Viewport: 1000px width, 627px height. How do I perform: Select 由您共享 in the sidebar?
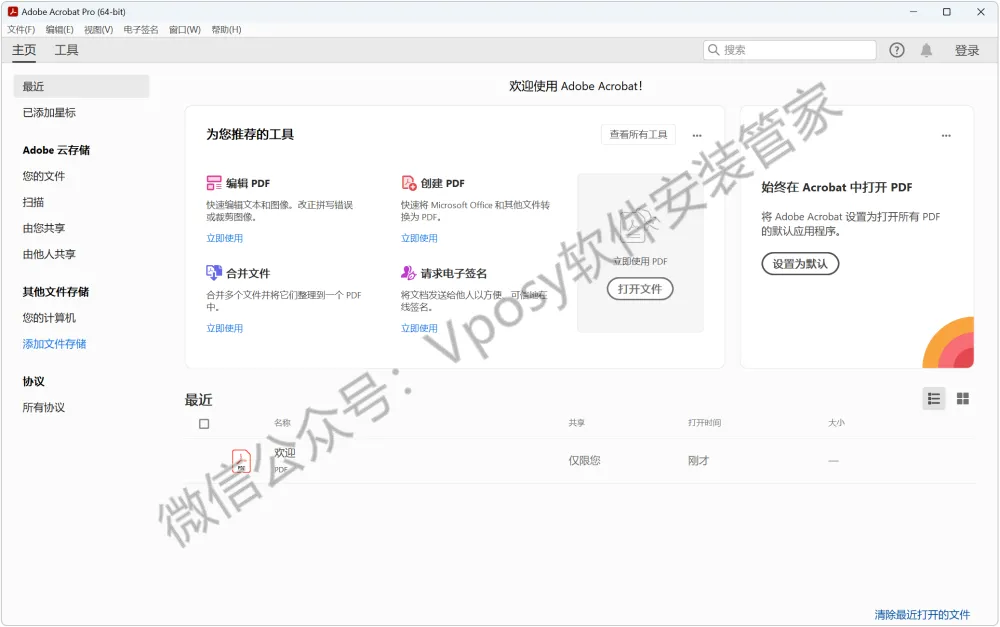pyautogui.click(x=43, y=228)
